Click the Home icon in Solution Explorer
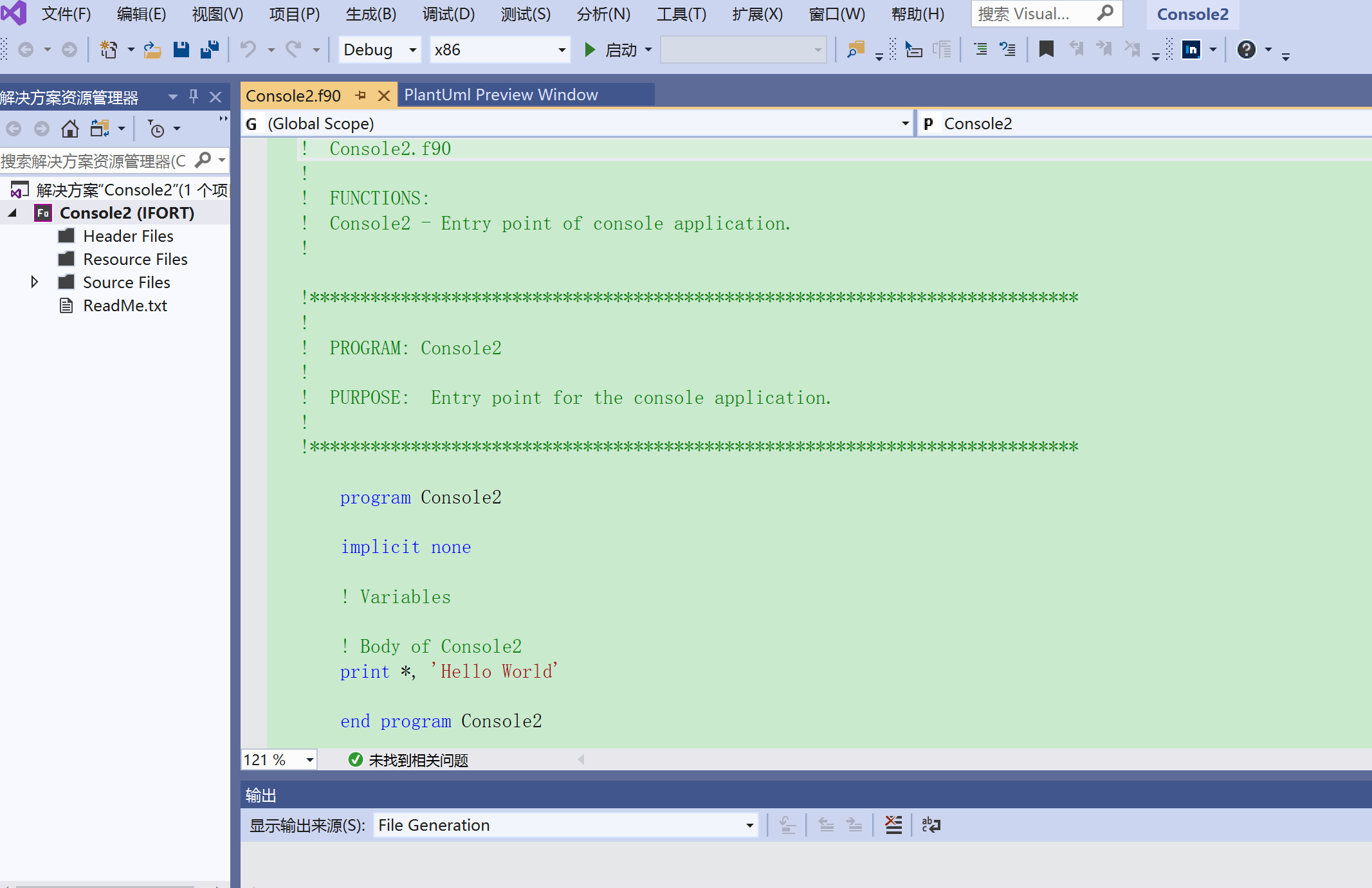1372x888 pixels. tap(69, 128)
